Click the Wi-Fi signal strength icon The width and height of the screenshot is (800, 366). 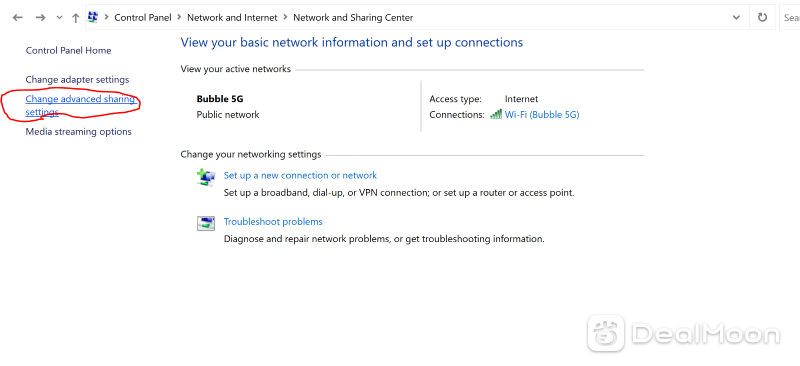[x=495, y=114]
